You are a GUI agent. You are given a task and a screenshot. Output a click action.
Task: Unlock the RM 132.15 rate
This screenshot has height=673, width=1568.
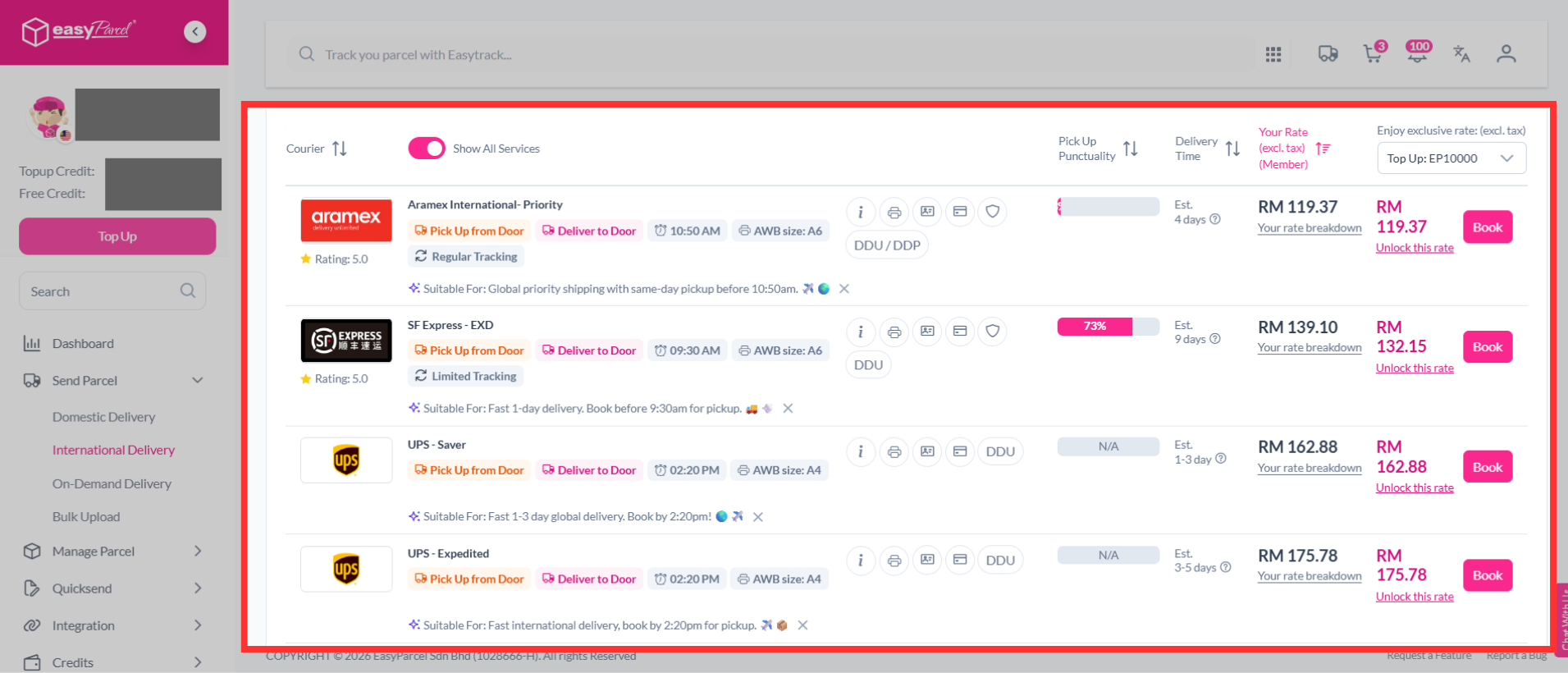pos(1415,369)
